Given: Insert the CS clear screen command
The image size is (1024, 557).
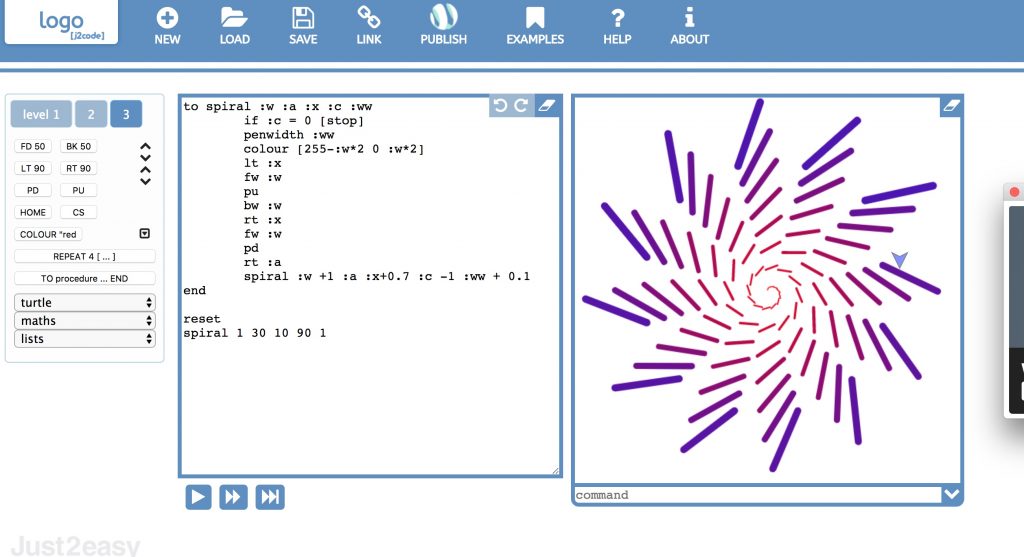Looking at the screenshot, I should [x=78, y=212].
